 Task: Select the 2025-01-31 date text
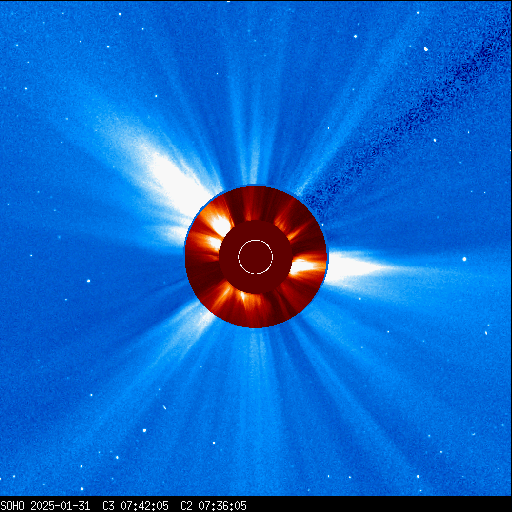60,506
